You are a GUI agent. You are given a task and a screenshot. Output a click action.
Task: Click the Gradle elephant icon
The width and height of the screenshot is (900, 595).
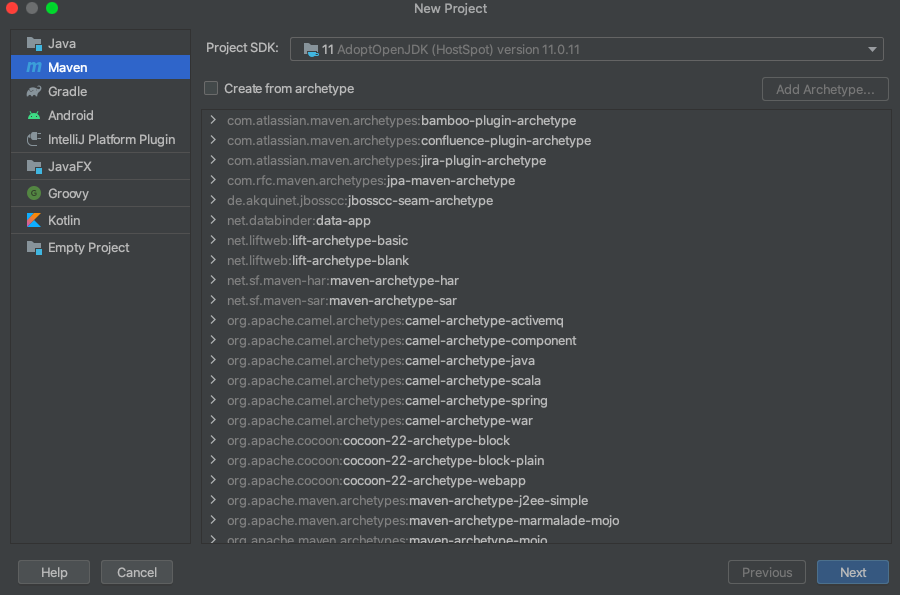click(x=34, y=91)
